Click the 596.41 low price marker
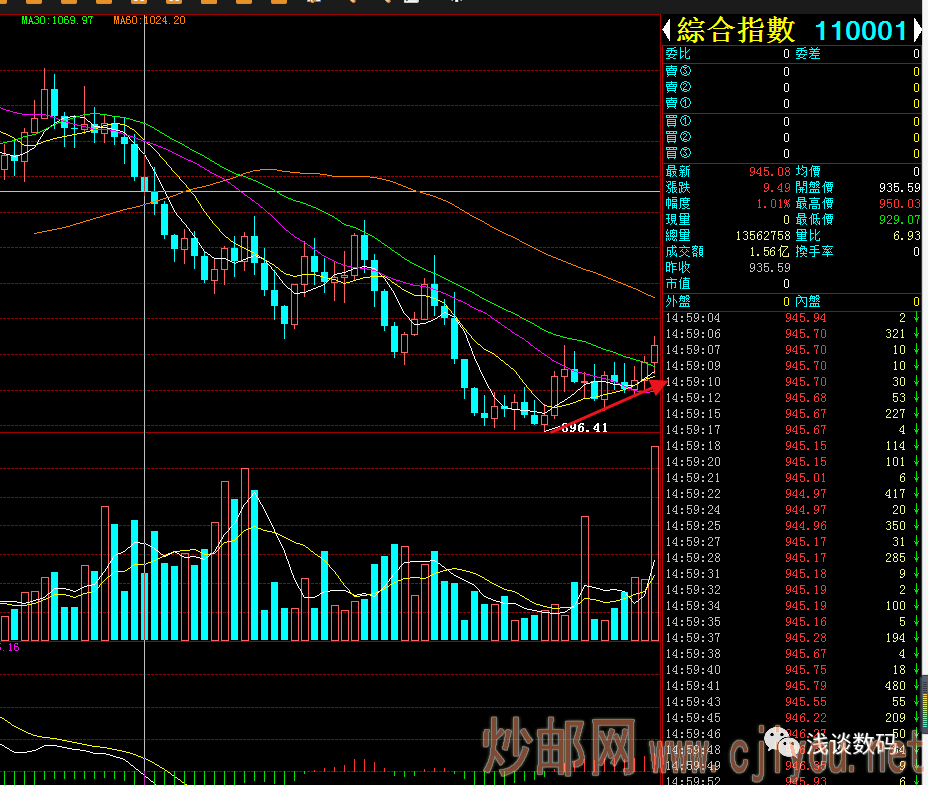 pos(585,427)
